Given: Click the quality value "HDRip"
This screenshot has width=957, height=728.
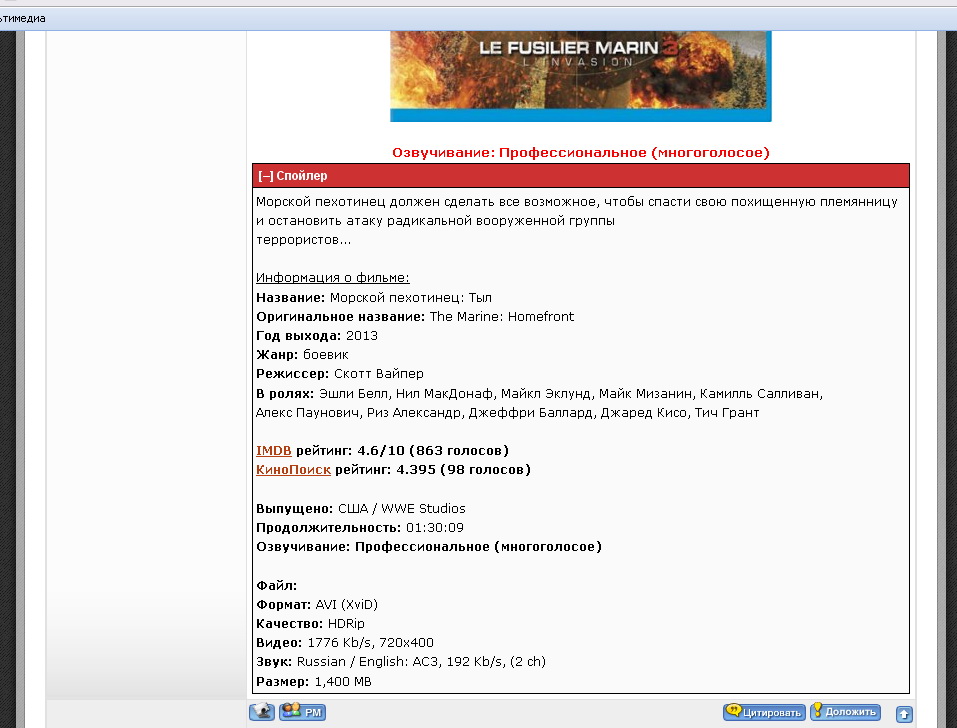Looking at the screenshot, I should [346, 624].
